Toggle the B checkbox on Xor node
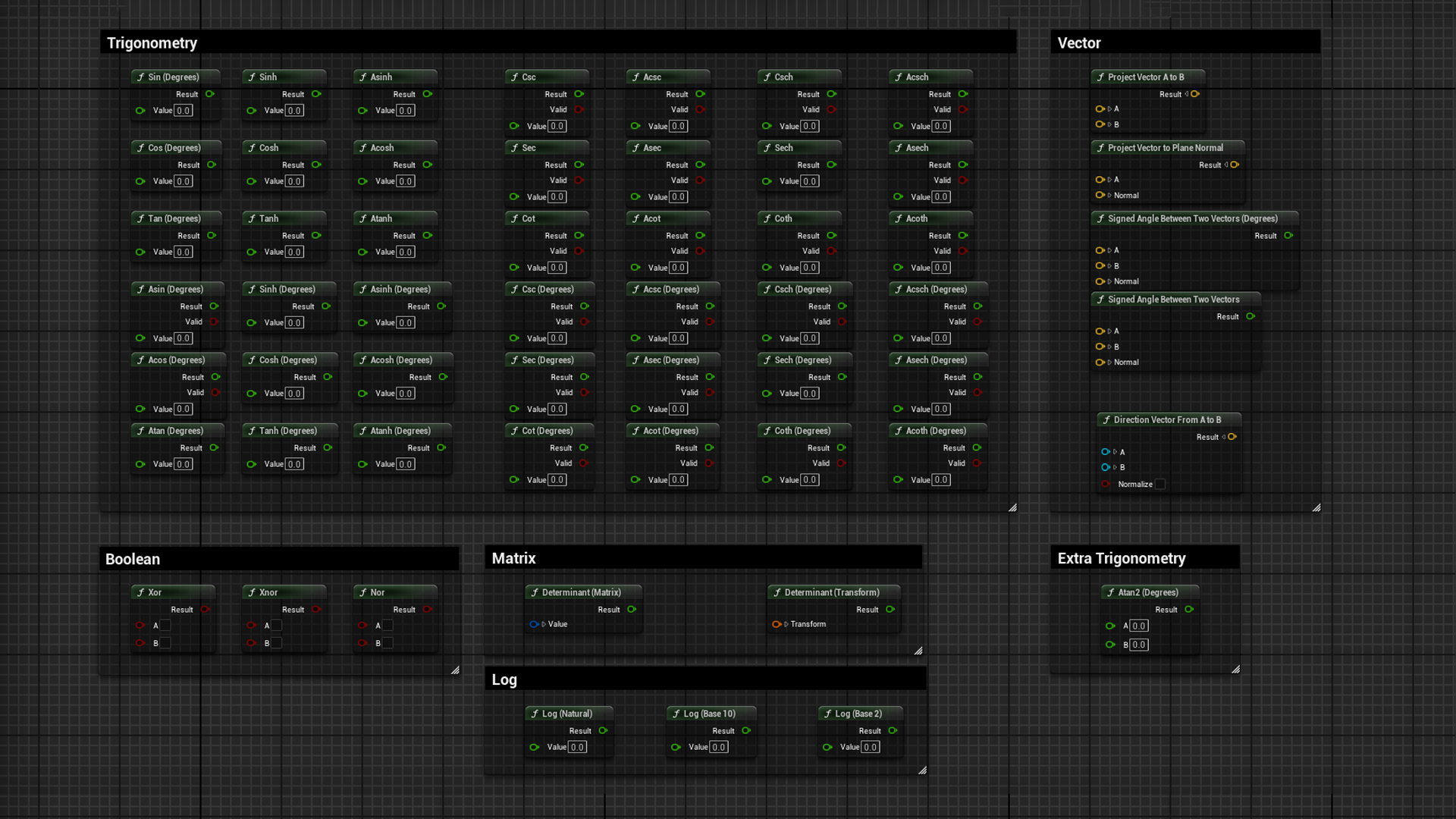This screenshot has height=819, width=1456. pos(165,643)
